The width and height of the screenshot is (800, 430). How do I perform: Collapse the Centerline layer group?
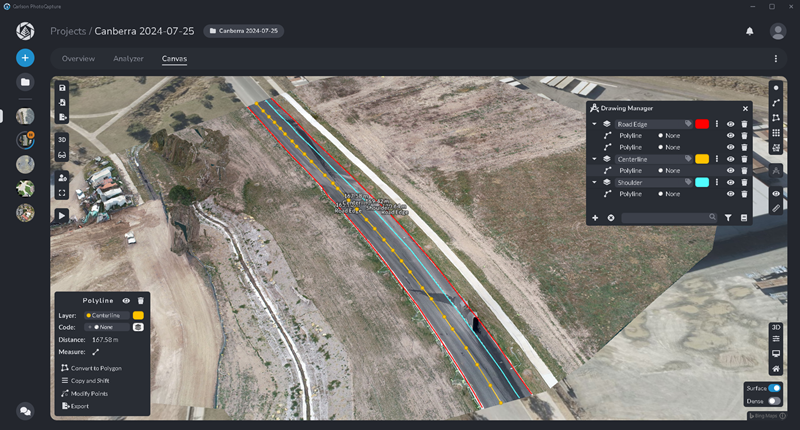pos(594,159)
